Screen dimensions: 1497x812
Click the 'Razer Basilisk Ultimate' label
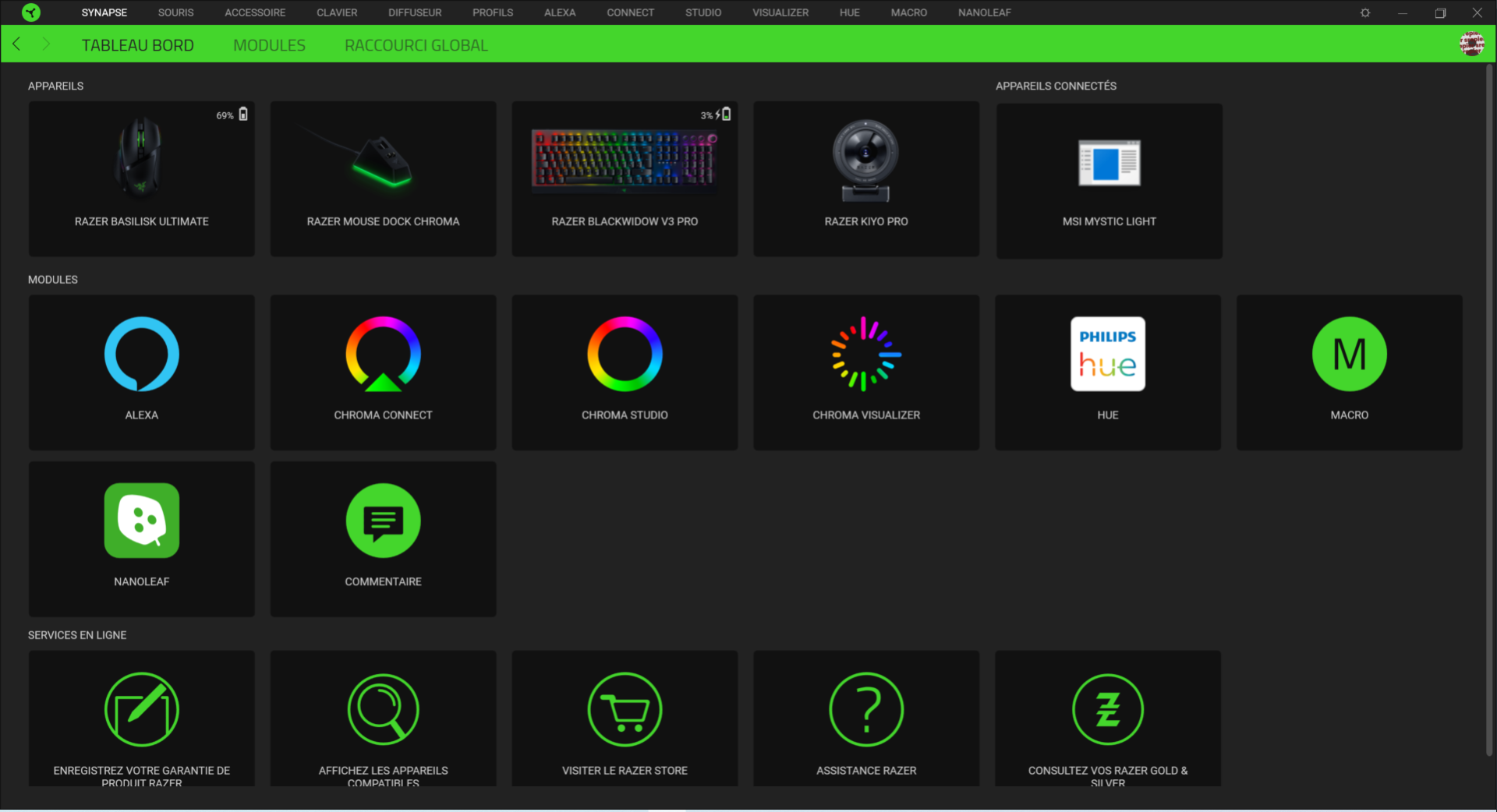tap(142, 221)
